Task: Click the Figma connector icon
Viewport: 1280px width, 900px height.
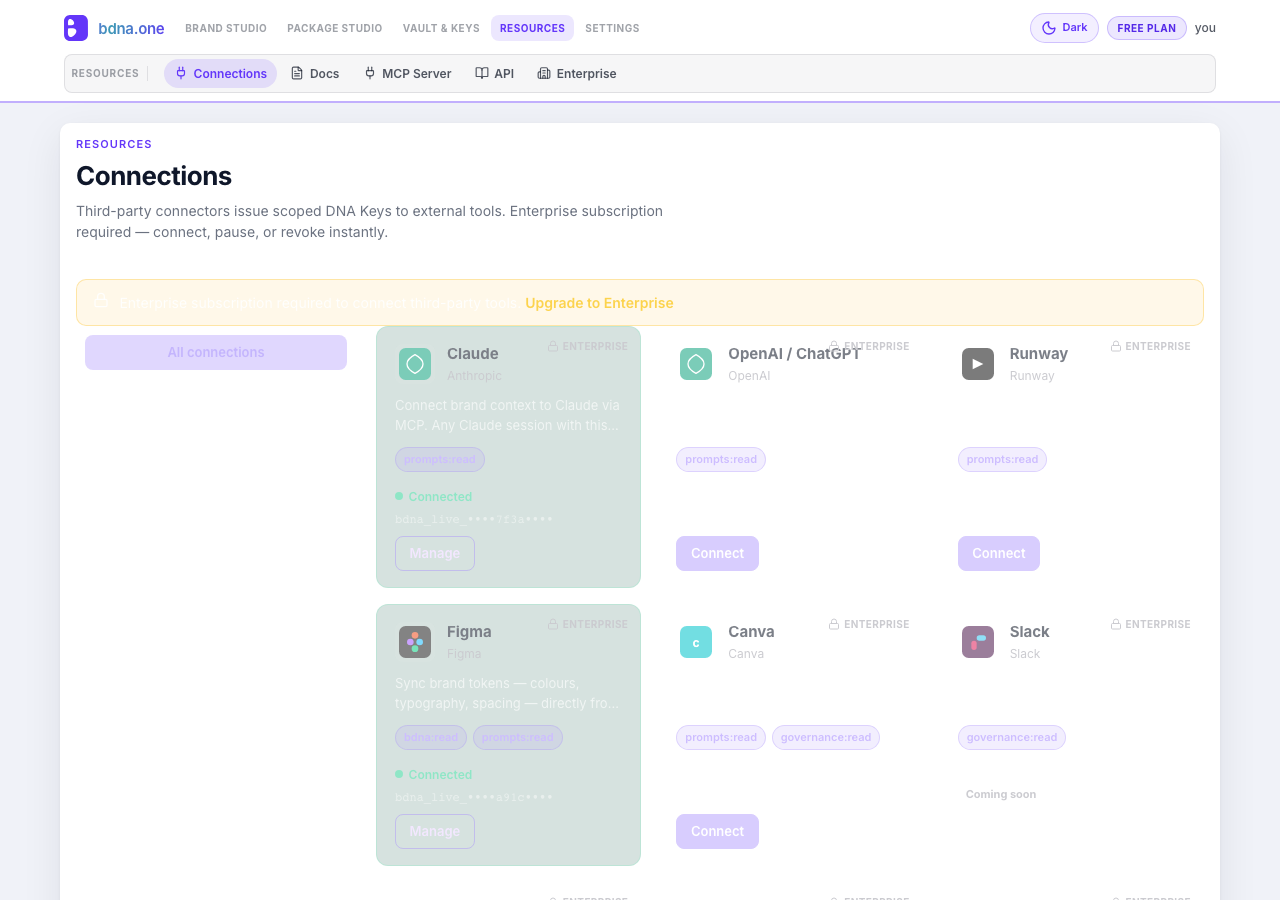Action: 415,642
